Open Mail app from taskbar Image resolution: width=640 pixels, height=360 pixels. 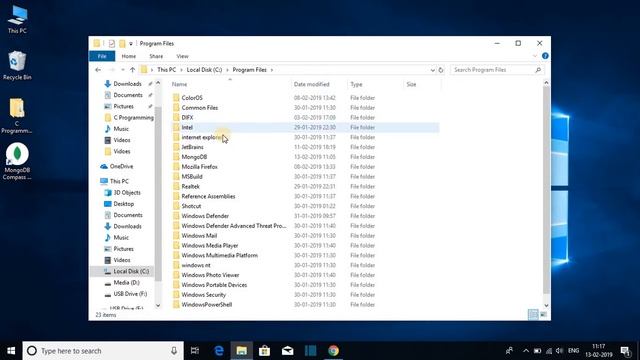(x=287, y=351)
